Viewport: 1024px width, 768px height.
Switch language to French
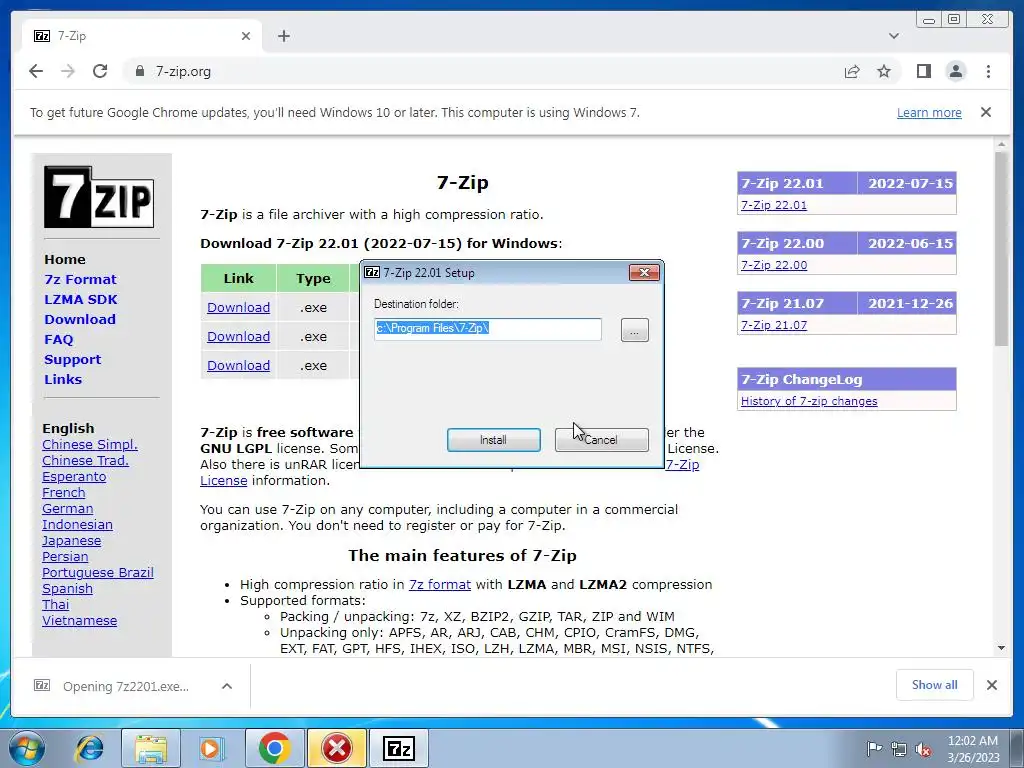(63, 492)
